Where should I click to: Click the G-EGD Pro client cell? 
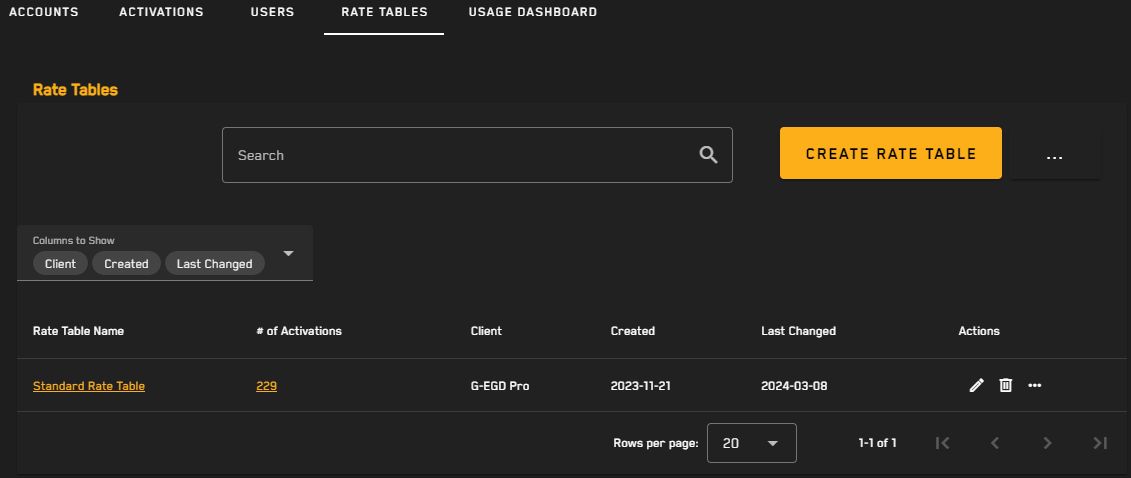click(x=500, y=386)
